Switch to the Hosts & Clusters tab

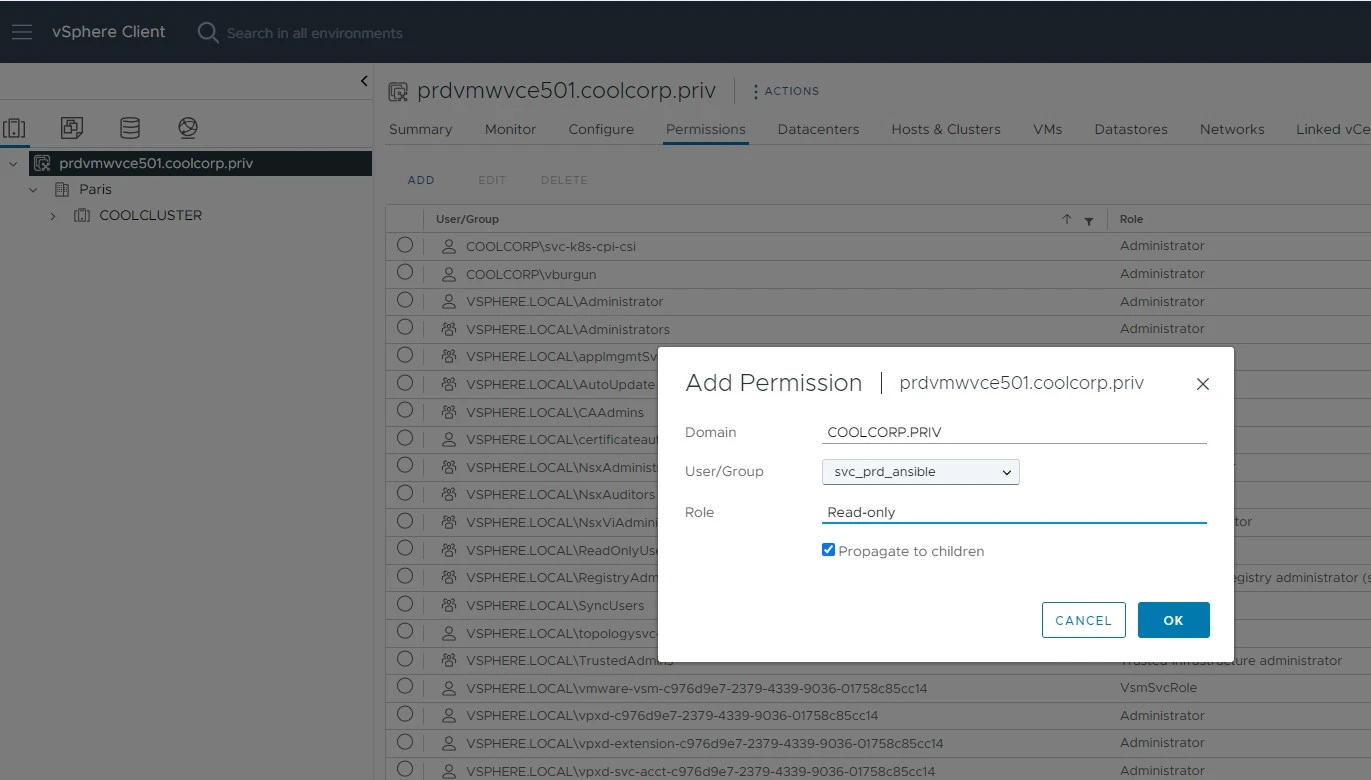946,129
